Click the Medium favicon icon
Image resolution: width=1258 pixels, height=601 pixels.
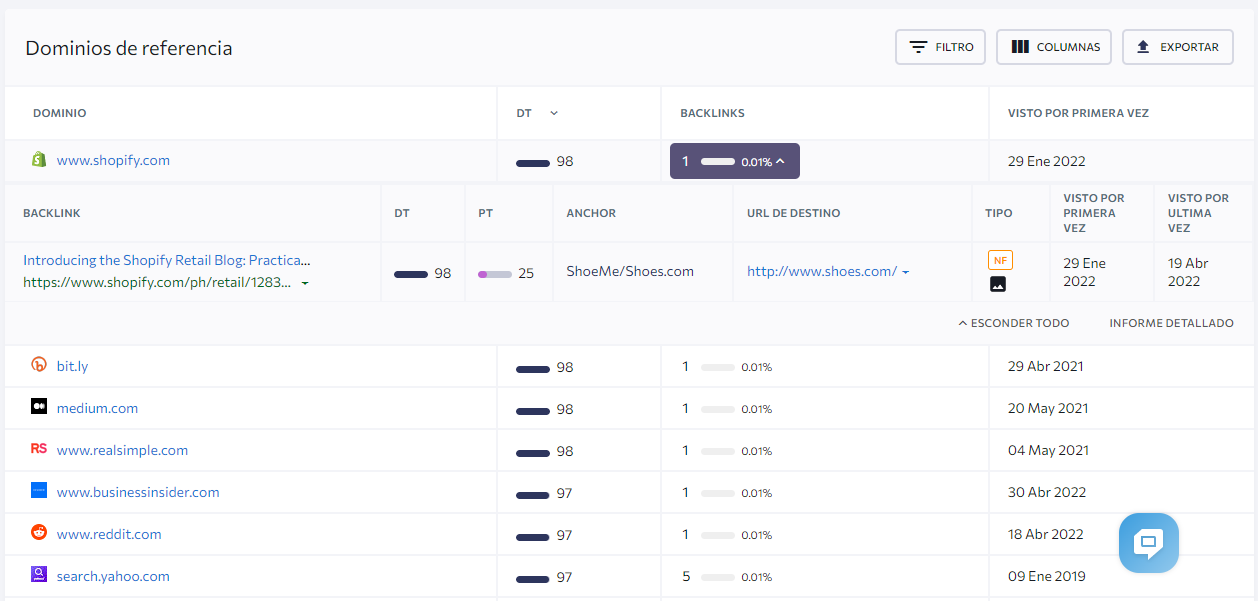(39, 408)
